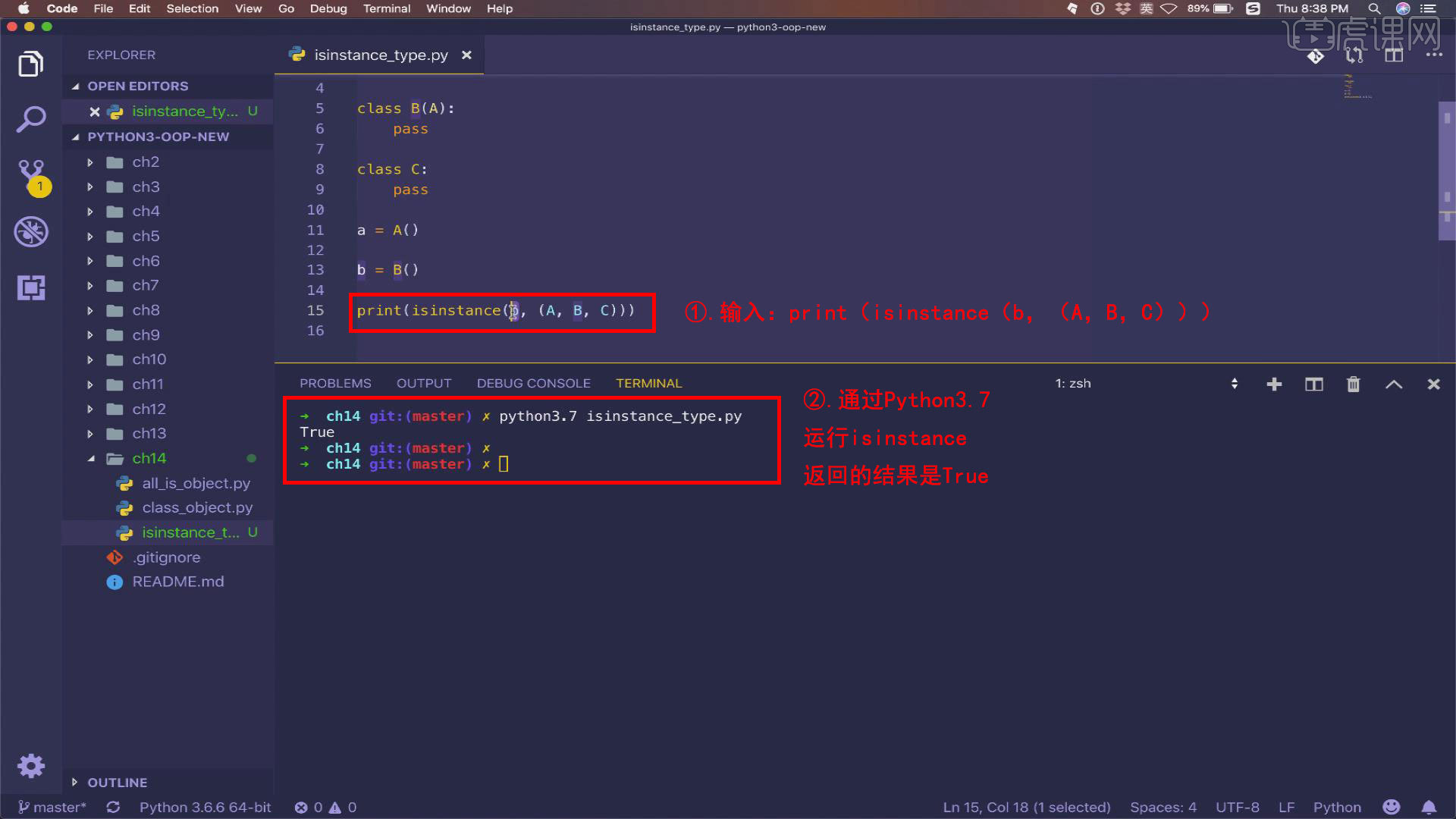Click the Wi-Fi icon in menu bar
Screen dimensions: 1456x819
click(1169, 8)
